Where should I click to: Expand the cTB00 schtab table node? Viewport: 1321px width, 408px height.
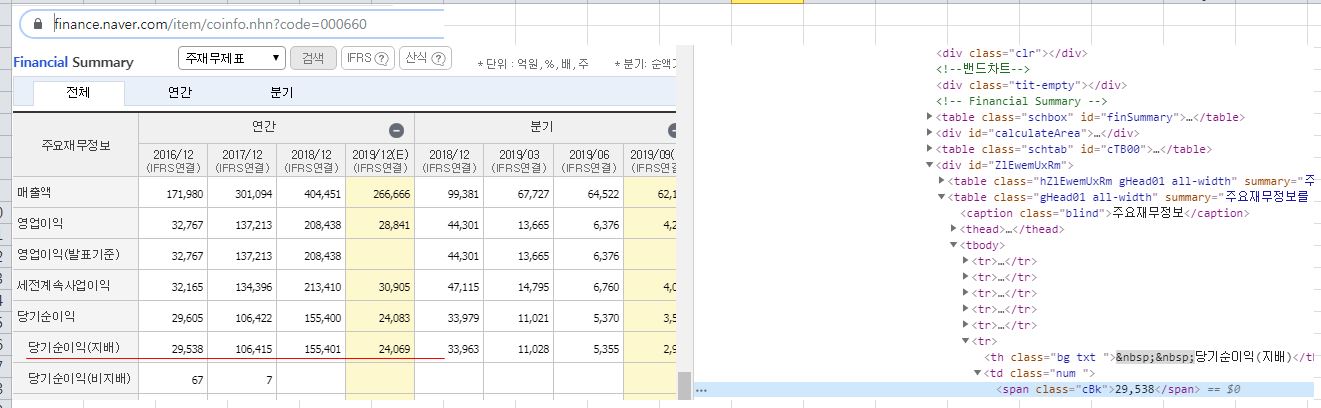[x=930, y=149]
